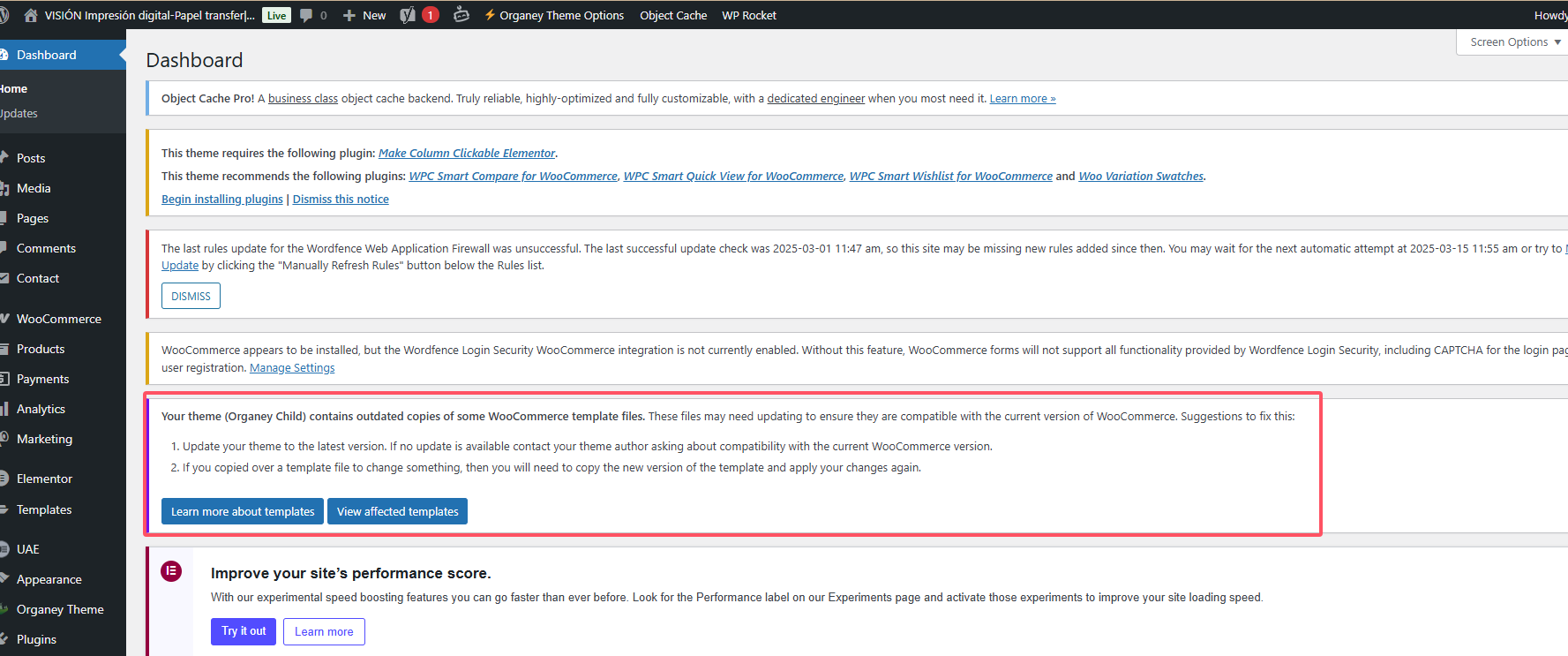1568x656 pixels.
Task: Open the Yoast SEO icon in admin bar
Action: click(x=408, y=15)
